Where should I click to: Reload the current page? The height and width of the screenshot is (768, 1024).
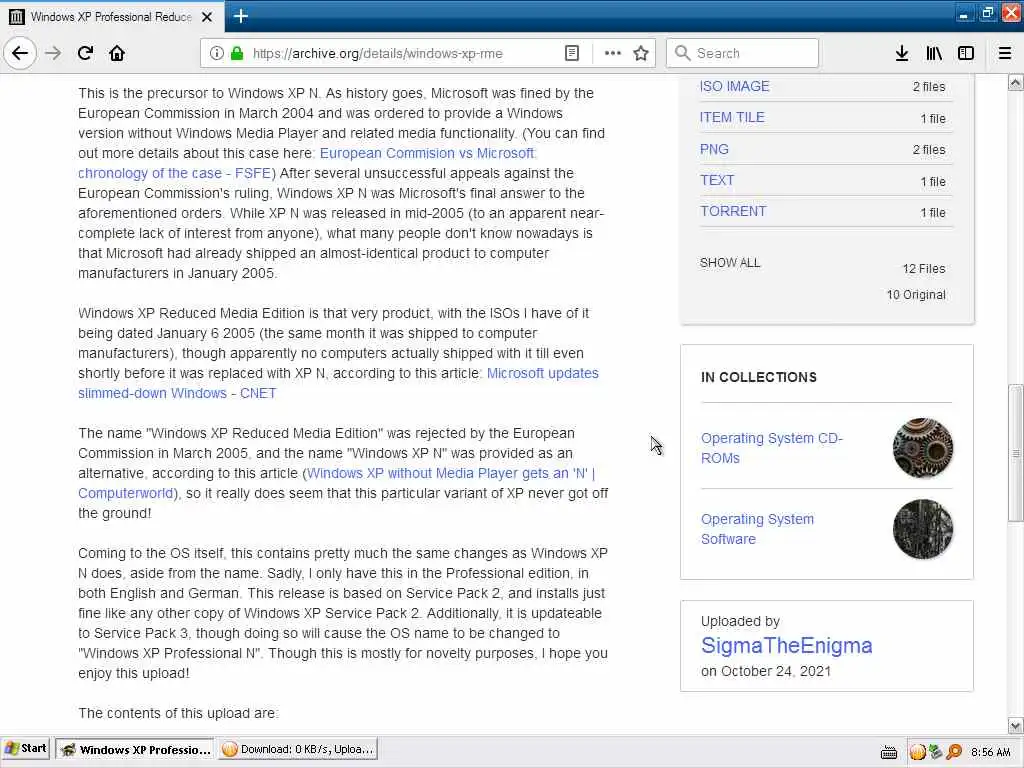pyautogui.click(x=86, y=54)
